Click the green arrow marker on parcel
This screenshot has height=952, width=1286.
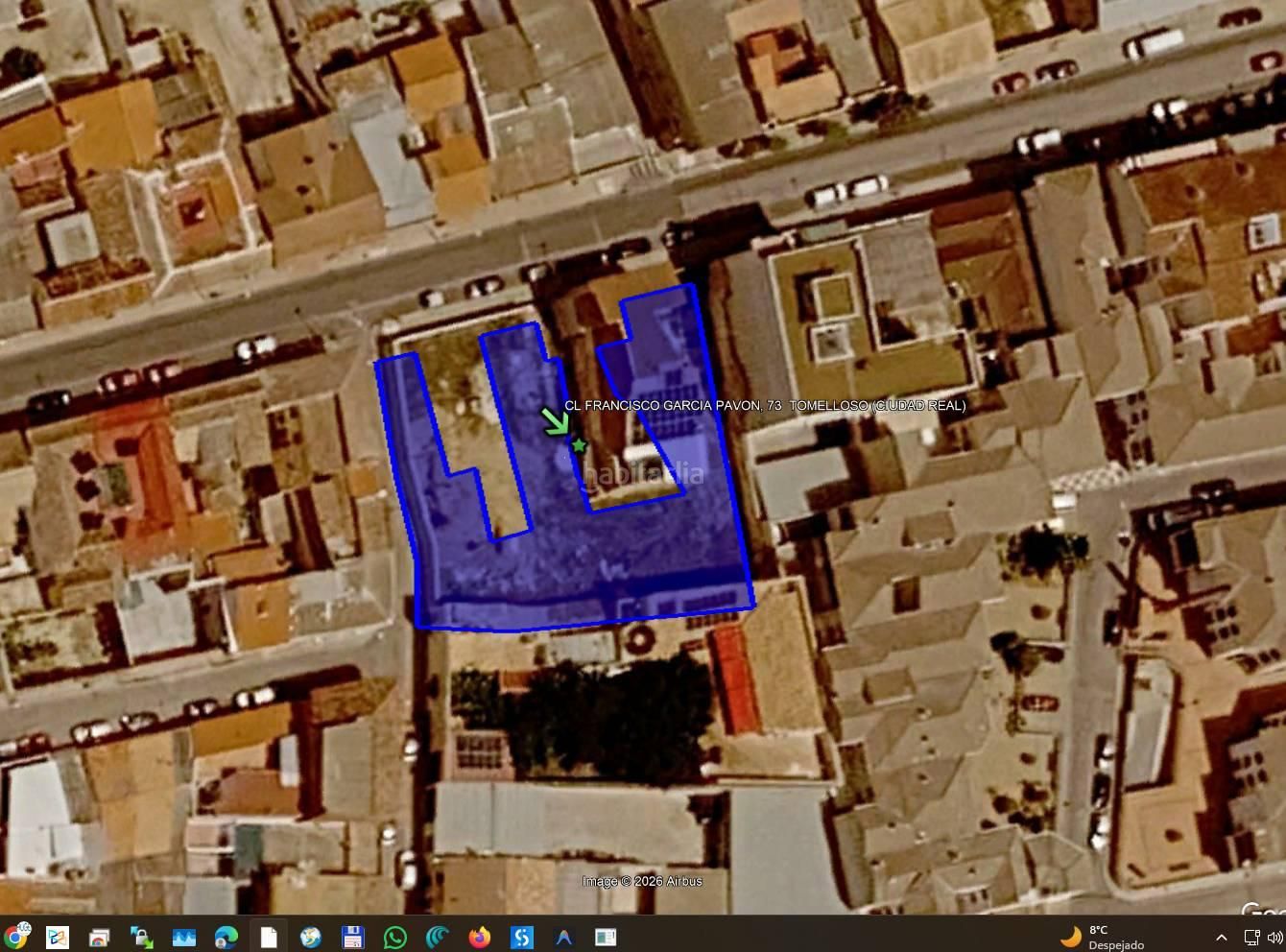coord(554,421)
